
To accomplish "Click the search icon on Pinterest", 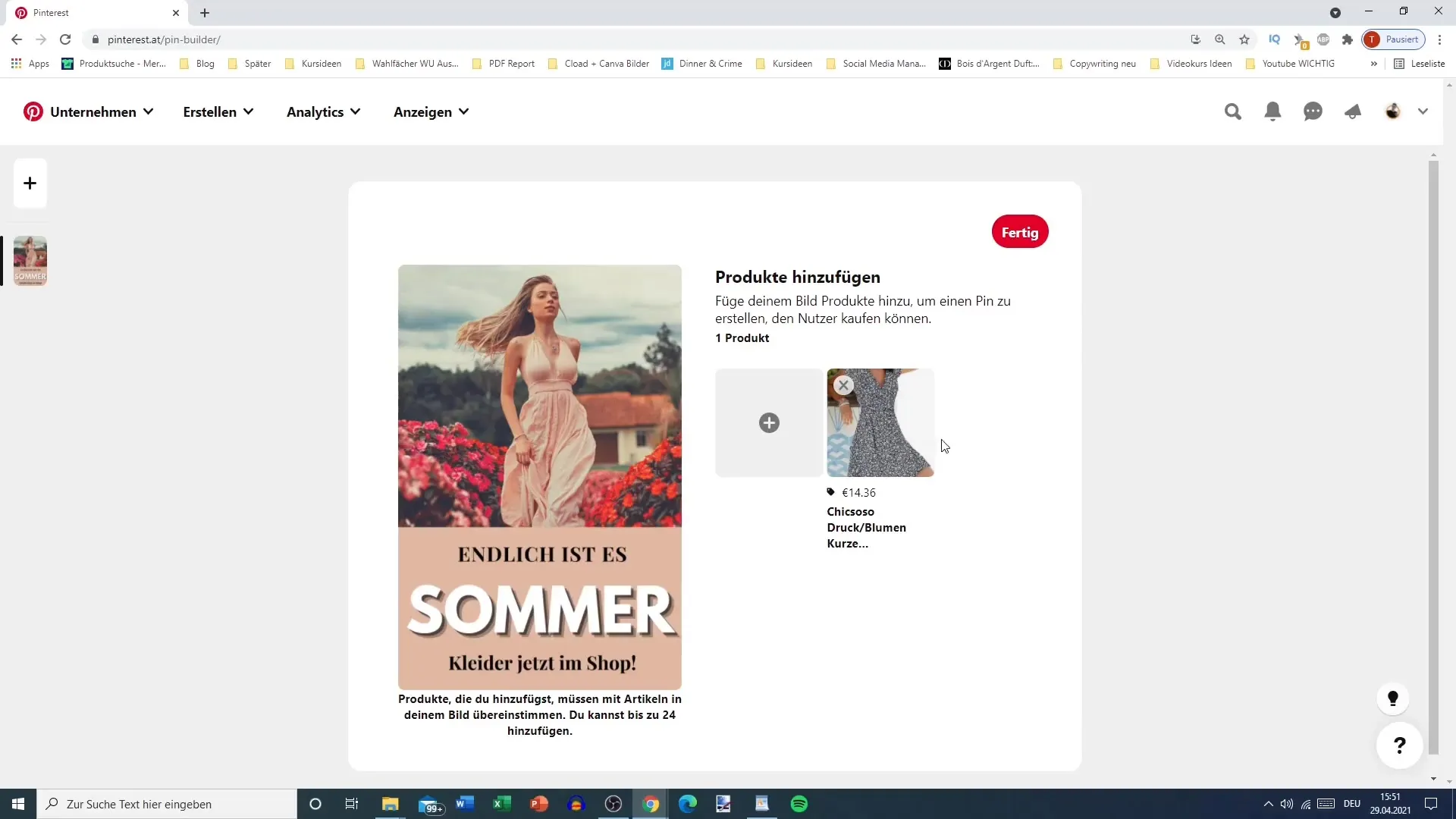I will 1232,111.
